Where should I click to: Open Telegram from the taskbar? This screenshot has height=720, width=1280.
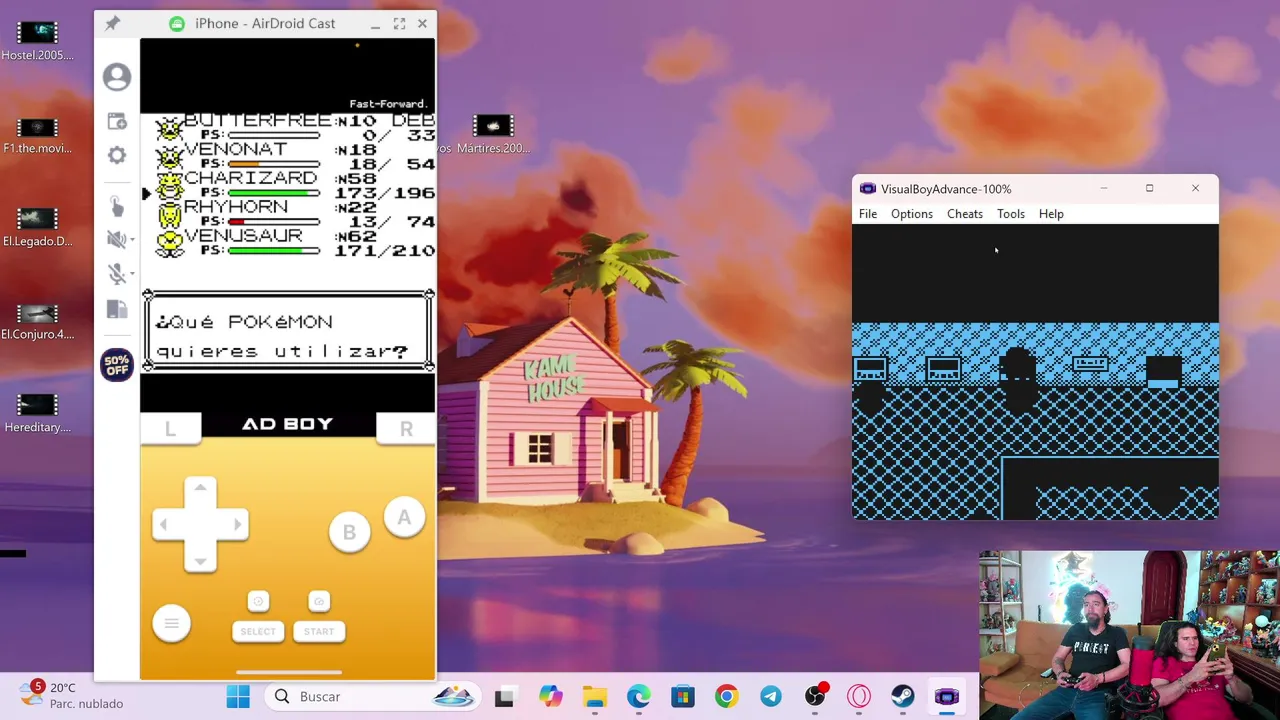[x=771, y=697]
